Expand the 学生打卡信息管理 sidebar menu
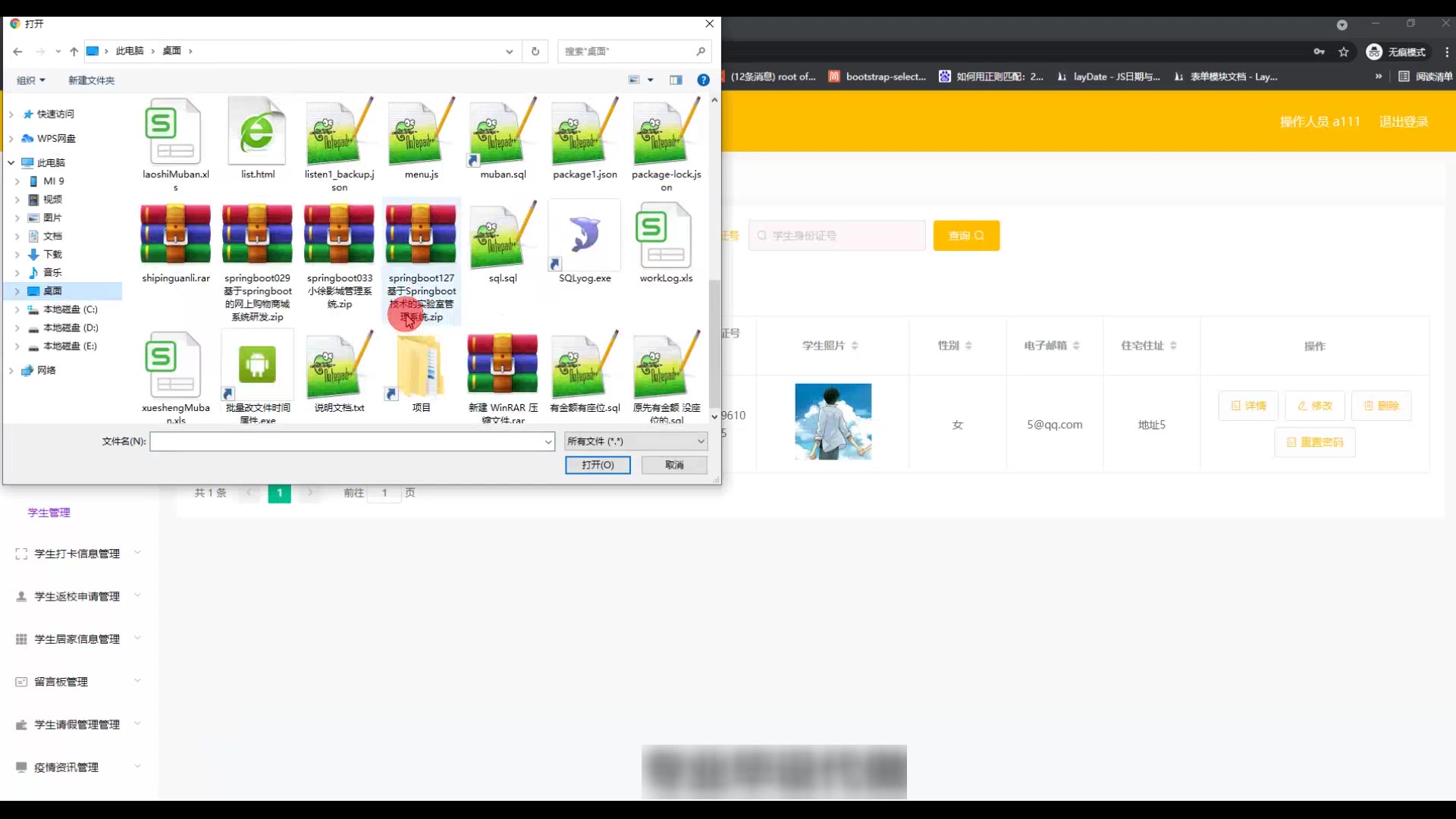This screenshot has width=1456, height=819. pyautogui.click(x=77, y=554)
